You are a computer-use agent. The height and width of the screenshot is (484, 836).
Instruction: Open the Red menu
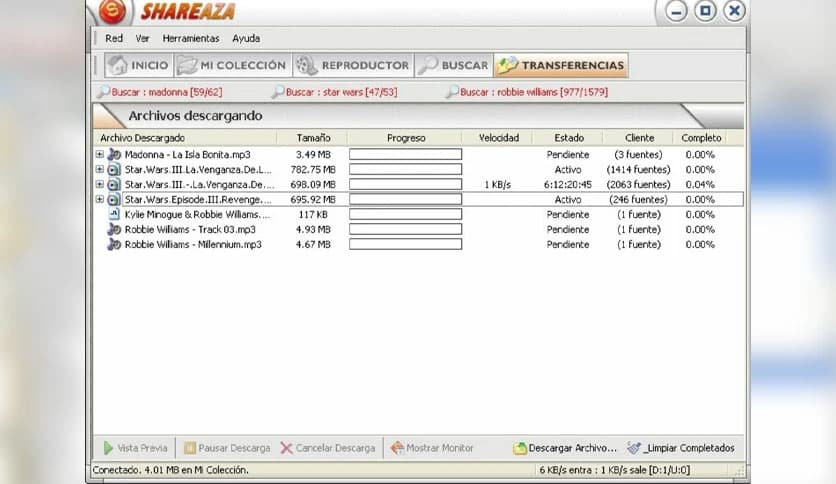point(114,38)
